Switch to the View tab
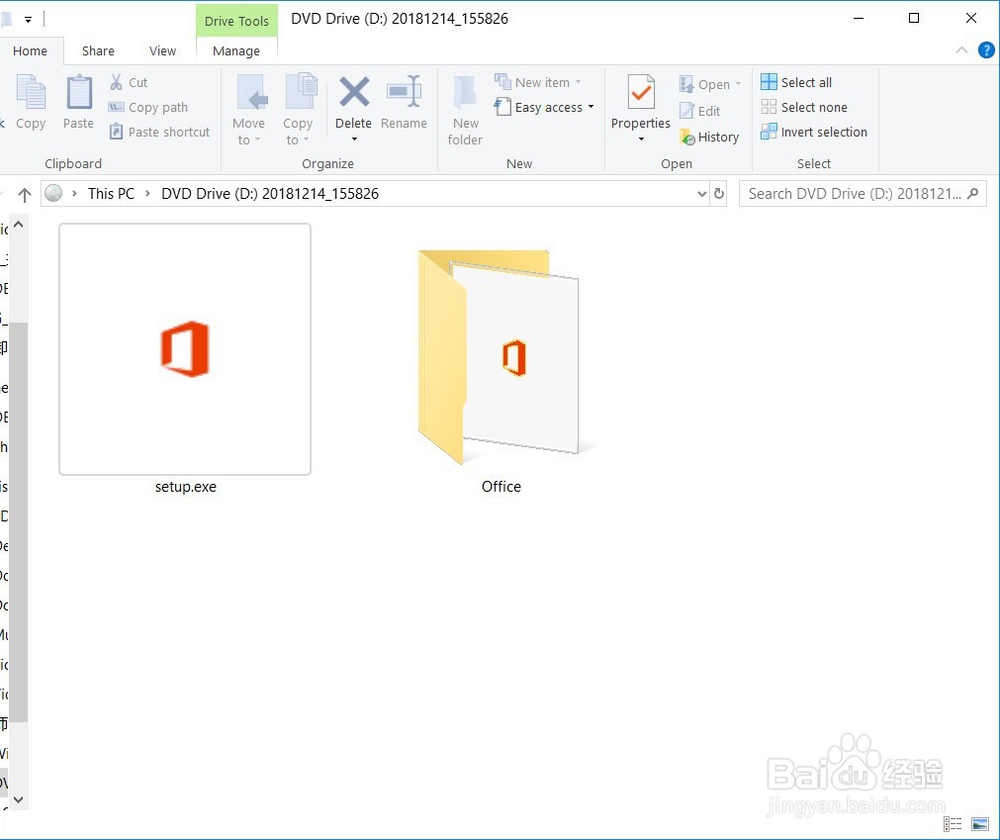The height and width of the screenshot is (840, 1000). 163,51
